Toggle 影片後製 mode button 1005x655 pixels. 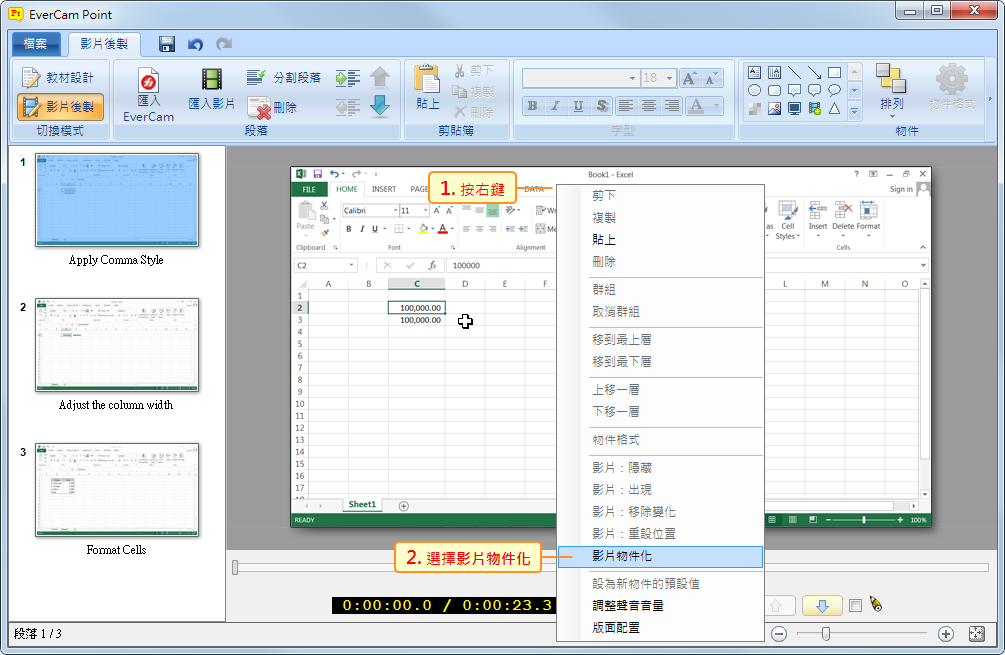tap(60, 107)
